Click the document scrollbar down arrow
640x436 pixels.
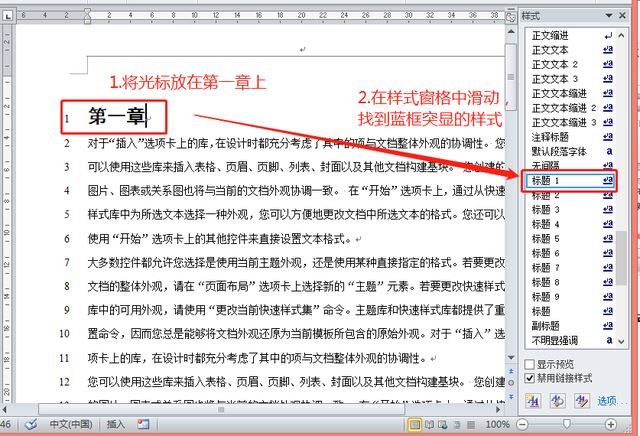click(511, 358)
